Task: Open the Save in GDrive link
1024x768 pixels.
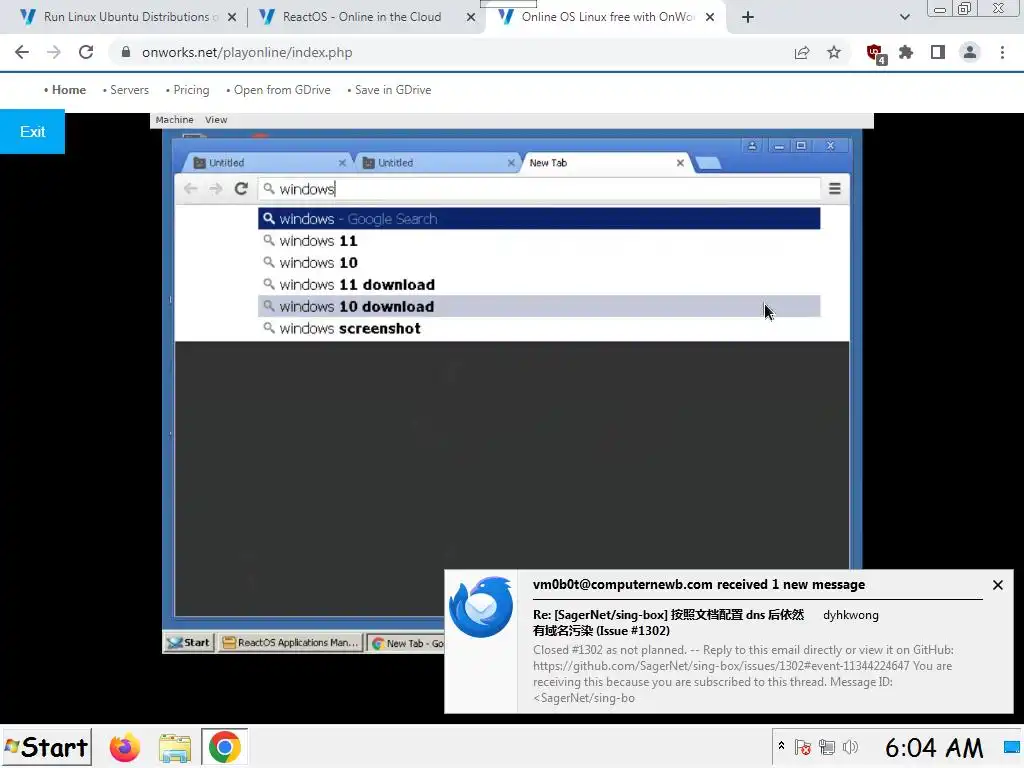Action: [393, 89]
